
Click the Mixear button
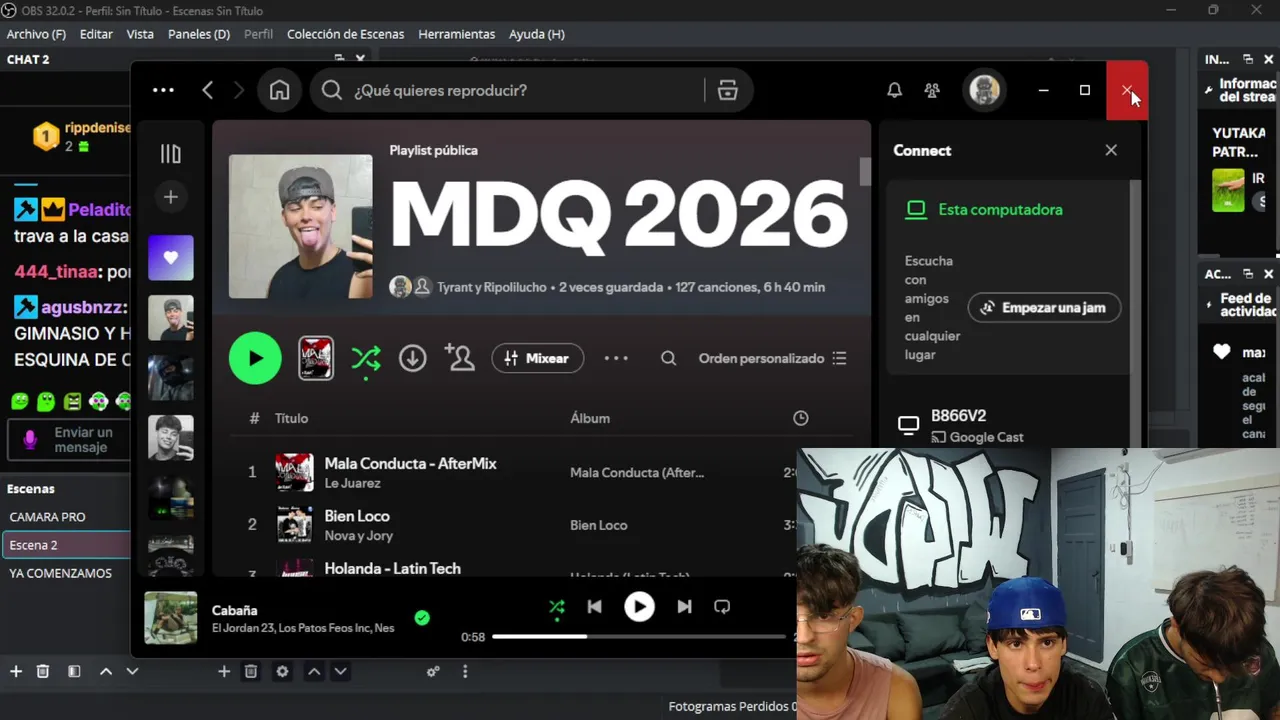[537, 358]
